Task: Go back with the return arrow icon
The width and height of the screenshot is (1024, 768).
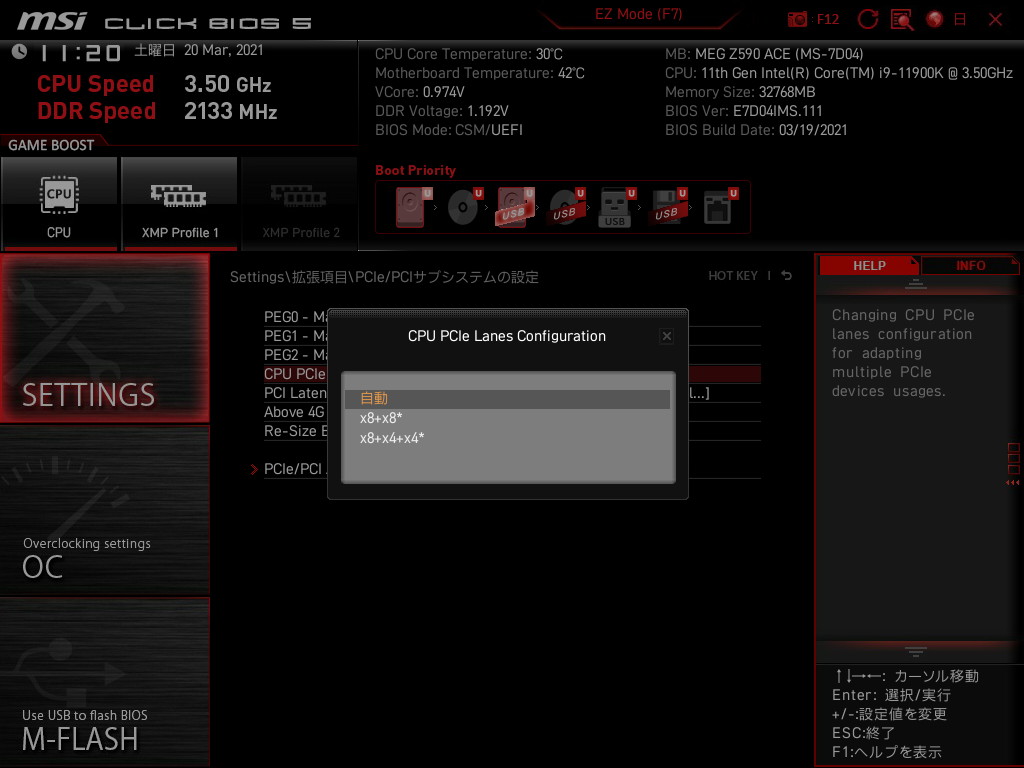Action: 786,276
